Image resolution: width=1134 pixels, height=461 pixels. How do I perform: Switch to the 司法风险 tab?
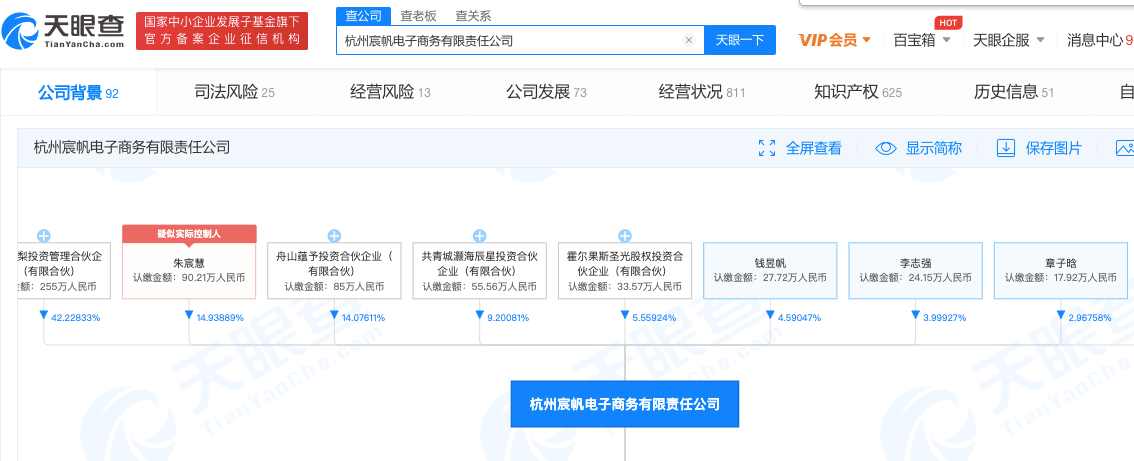tap(234, 92)
